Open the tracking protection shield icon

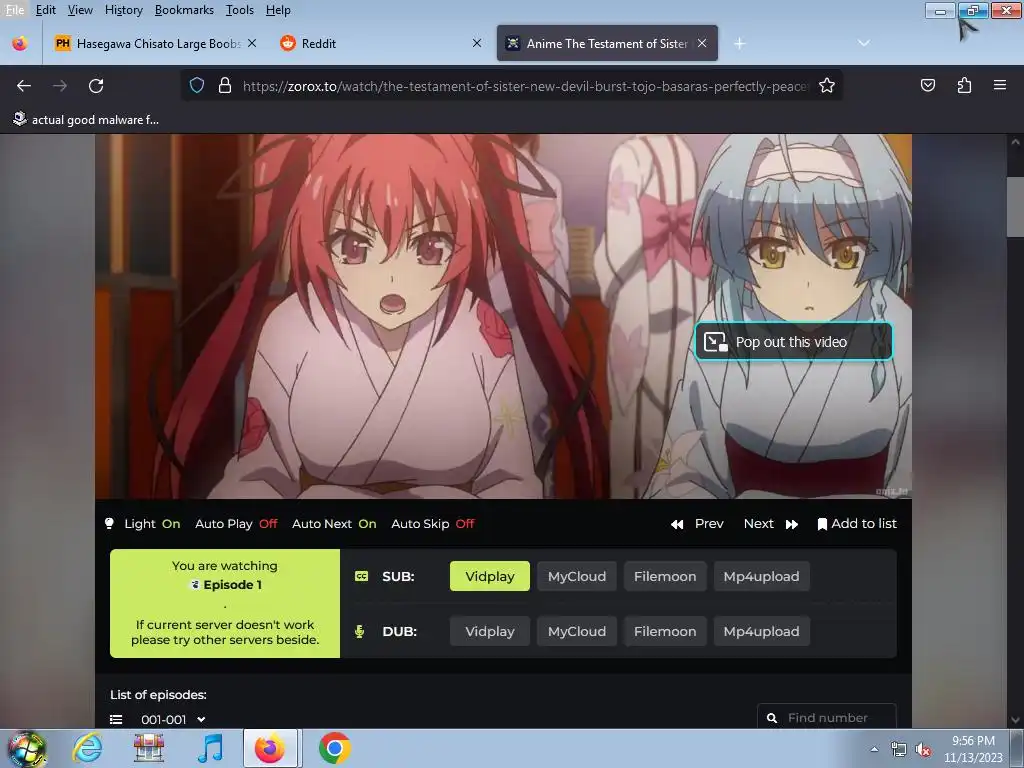point(197,86)
